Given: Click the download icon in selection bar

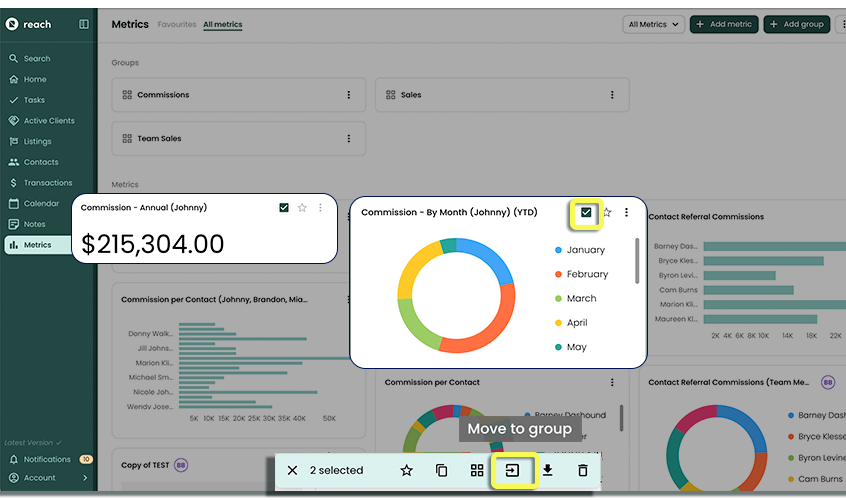Looking at the screenshot, I should pos(548,470).
